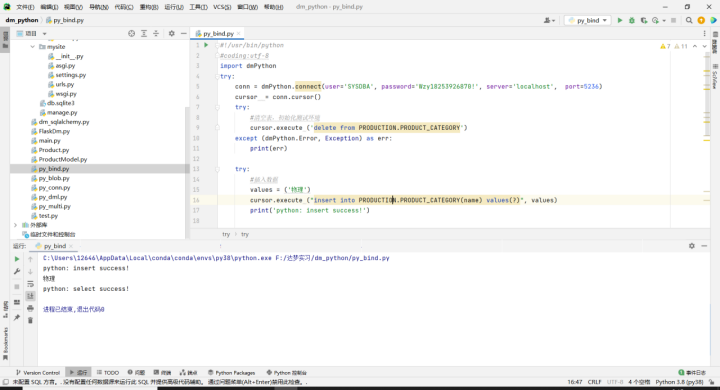Open Search Everywhere magnifier icon
This screenshot has height=390, width=720.
click(x=689, y=20)
